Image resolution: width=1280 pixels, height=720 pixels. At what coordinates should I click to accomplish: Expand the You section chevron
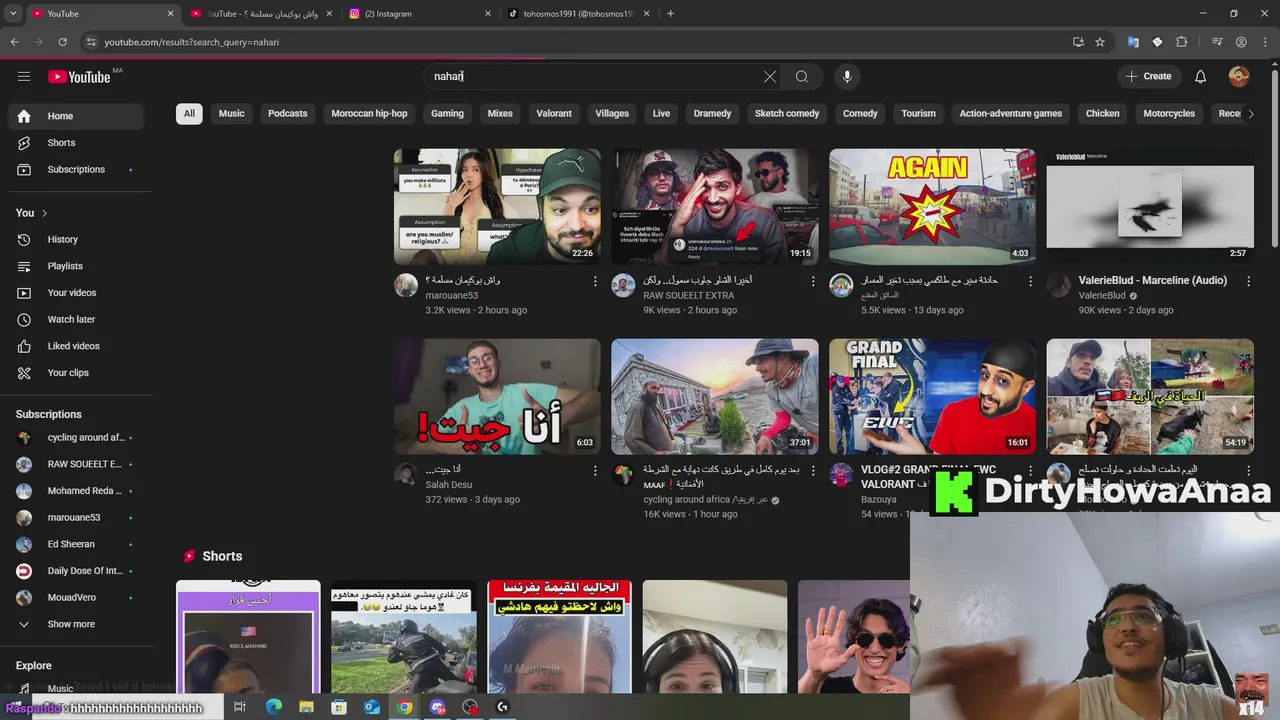point(44,213)
